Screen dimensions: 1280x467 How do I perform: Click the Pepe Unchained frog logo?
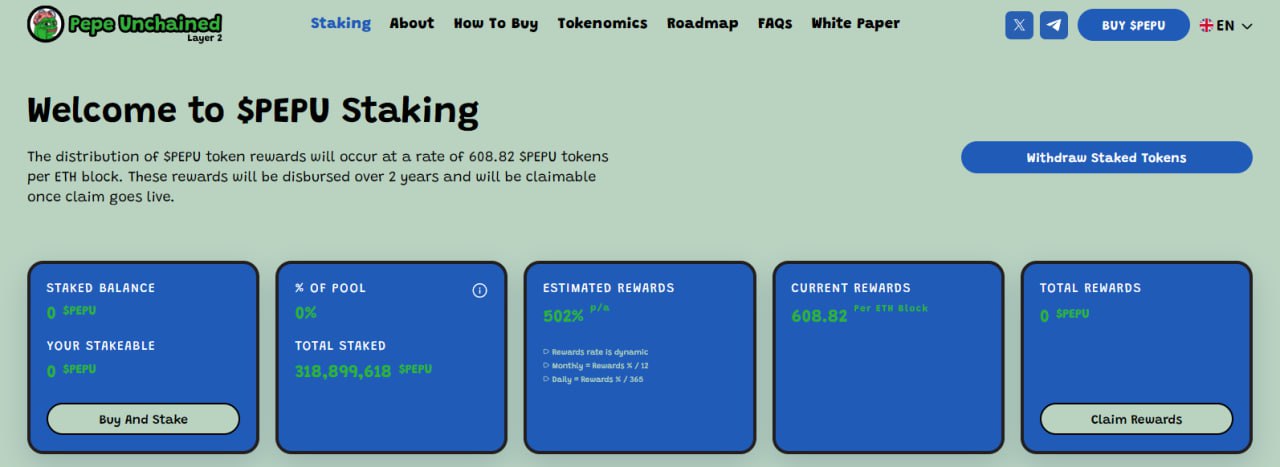45,23
